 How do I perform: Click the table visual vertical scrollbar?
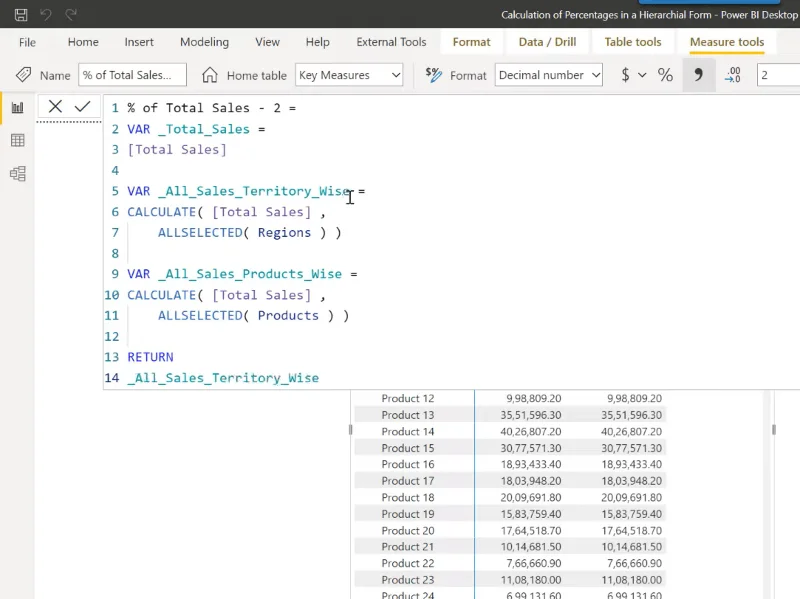click(x=766, y=494)
